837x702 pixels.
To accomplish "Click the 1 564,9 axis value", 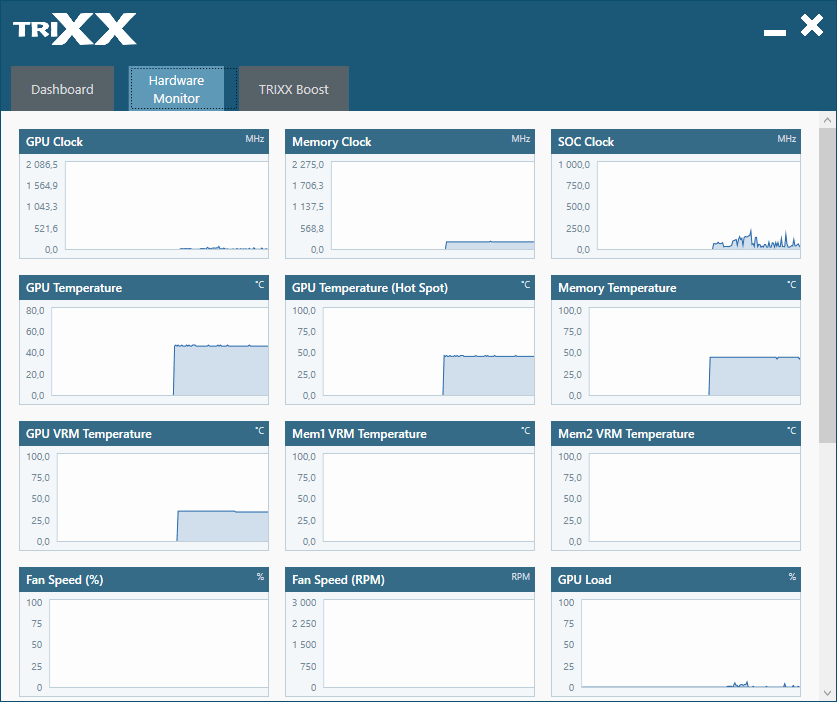I will [x=42, y=185].
